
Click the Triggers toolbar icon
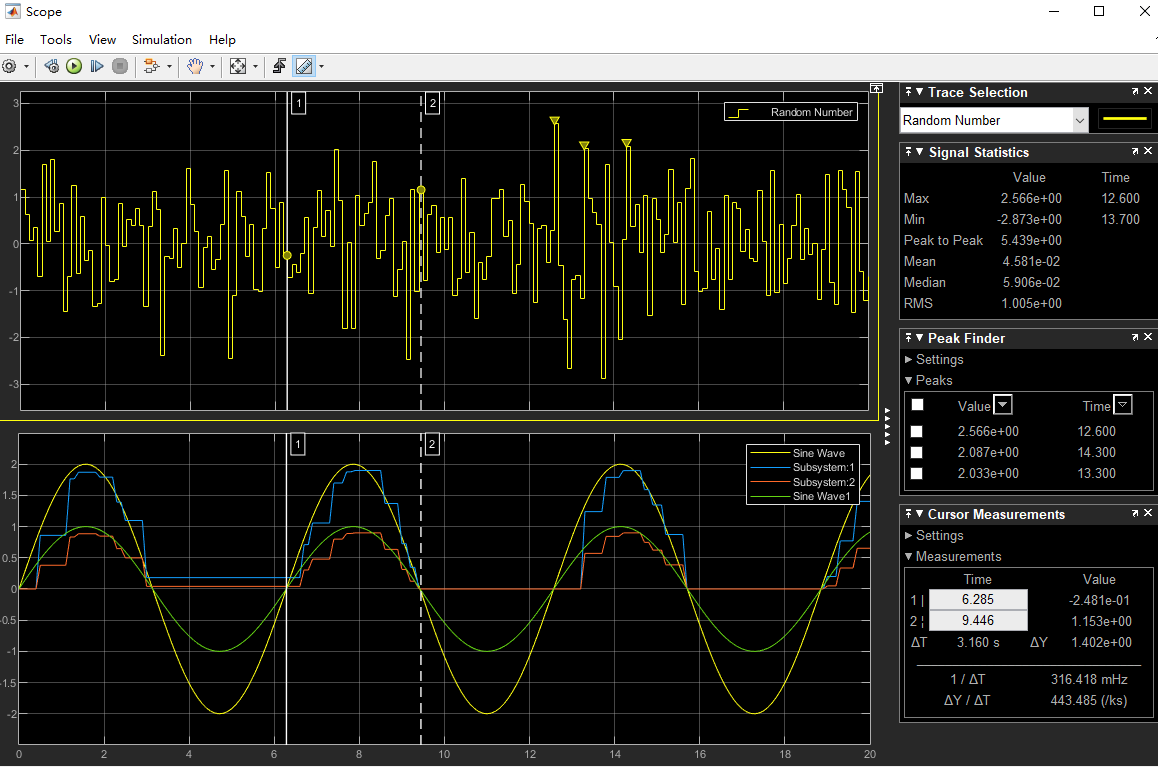280,67
